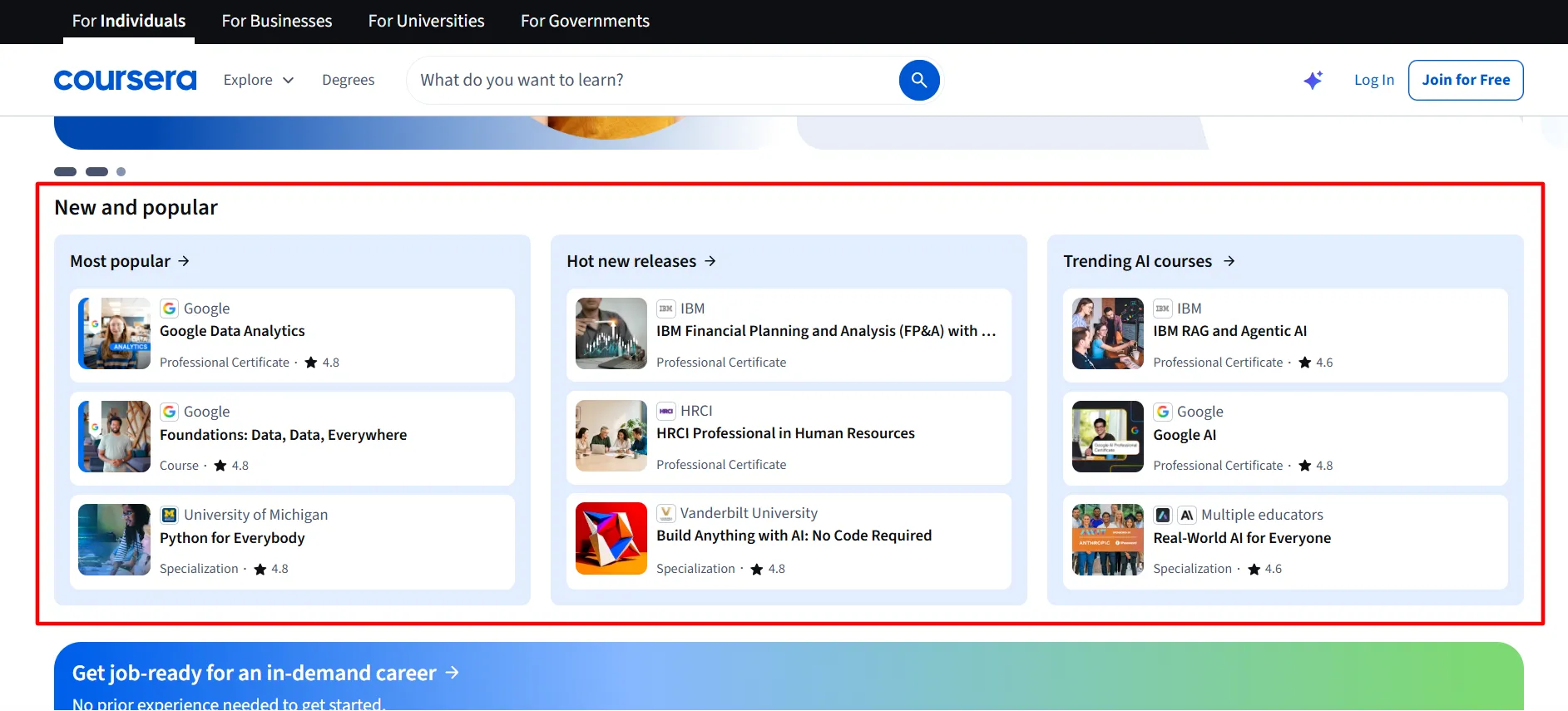
Task: Open IBM RAG and Agentic AI title
Action: 1230,331
